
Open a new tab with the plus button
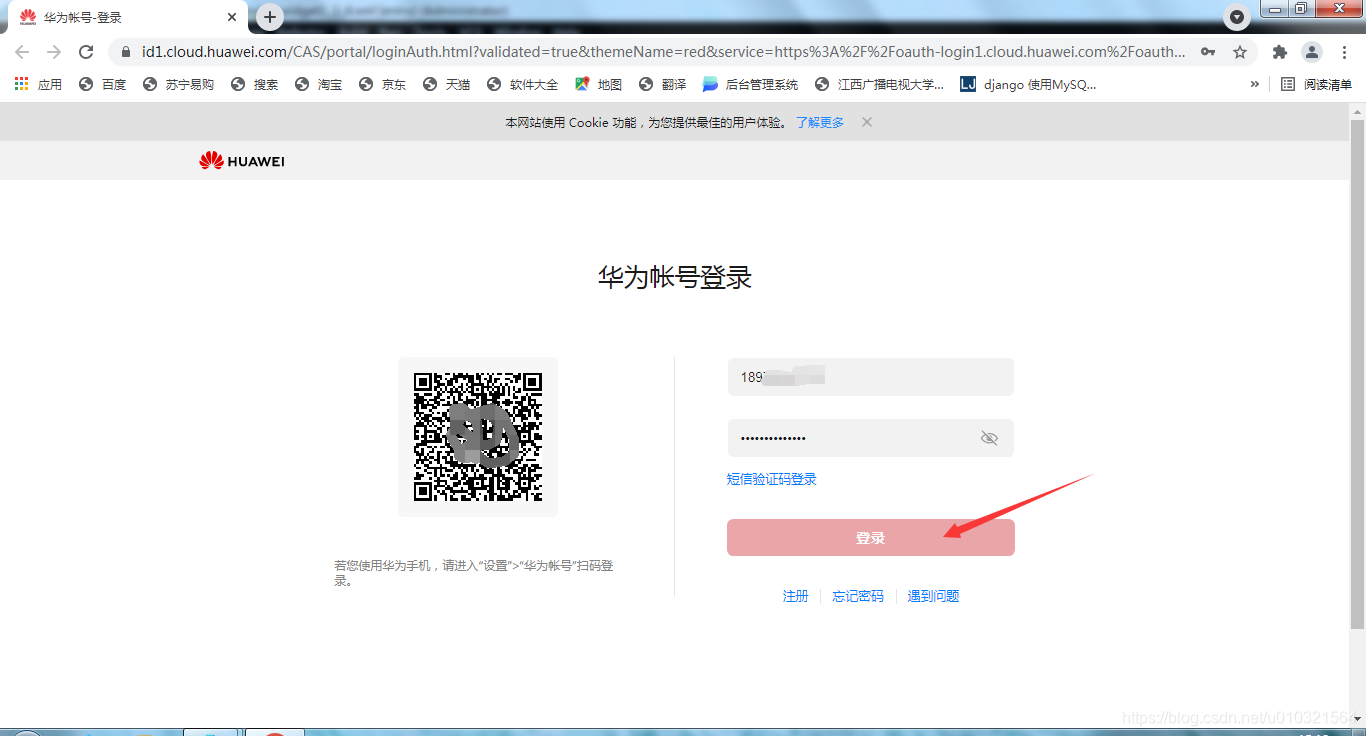coord(270,17)
